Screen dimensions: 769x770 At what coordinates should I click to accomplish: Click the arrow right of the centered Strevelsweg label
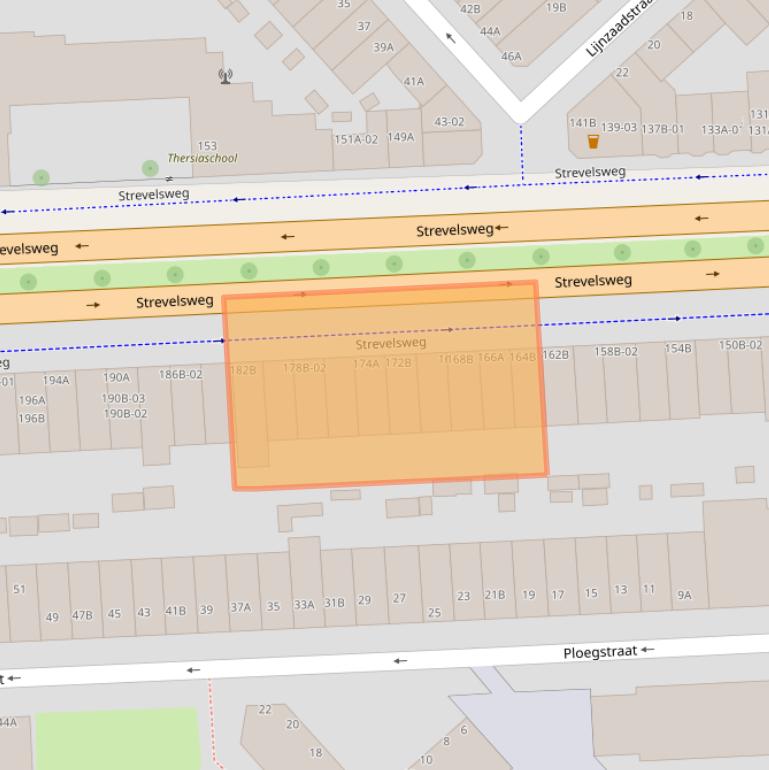(502, 228)
